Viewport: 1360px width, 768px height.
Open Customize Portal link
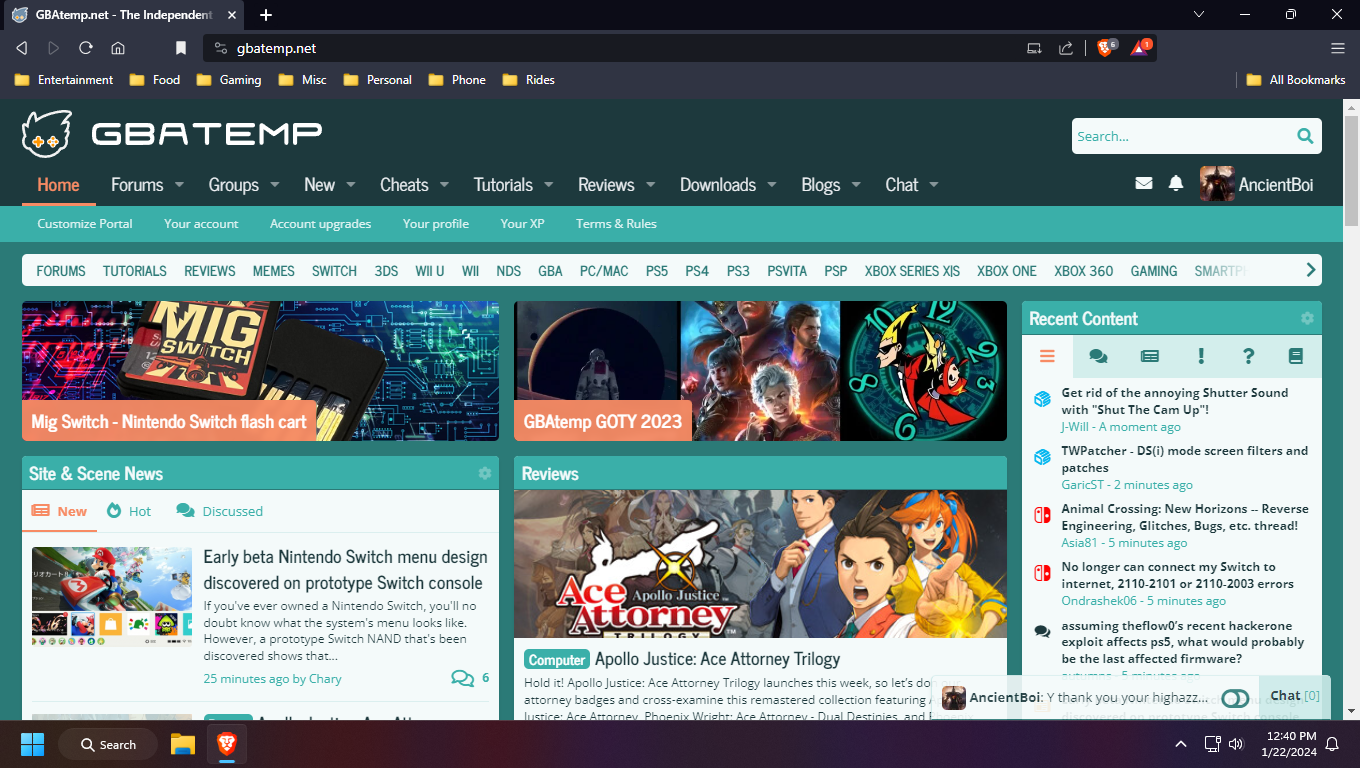click(85, 224)
